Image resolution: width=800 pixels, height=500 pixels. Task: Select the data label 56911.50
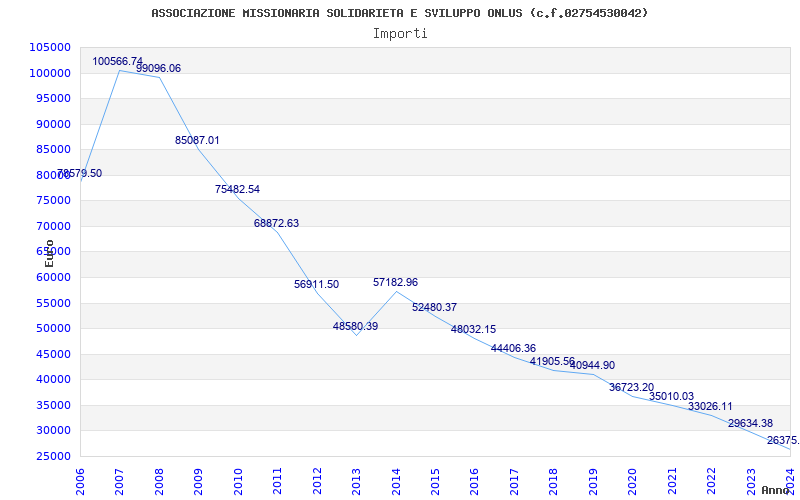316,285
